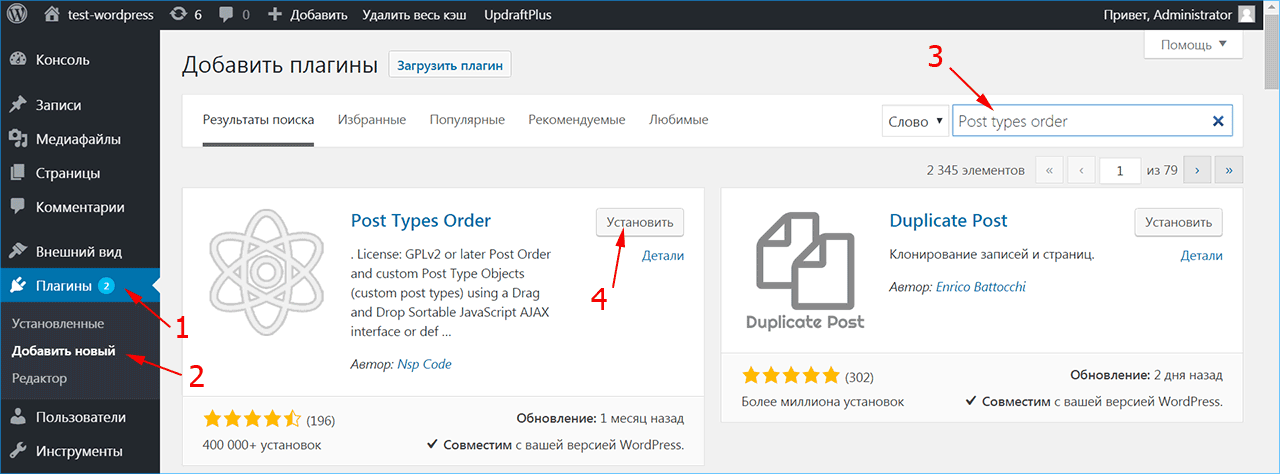Click the WordPress logo in admin bar

(x=18, y=15)
